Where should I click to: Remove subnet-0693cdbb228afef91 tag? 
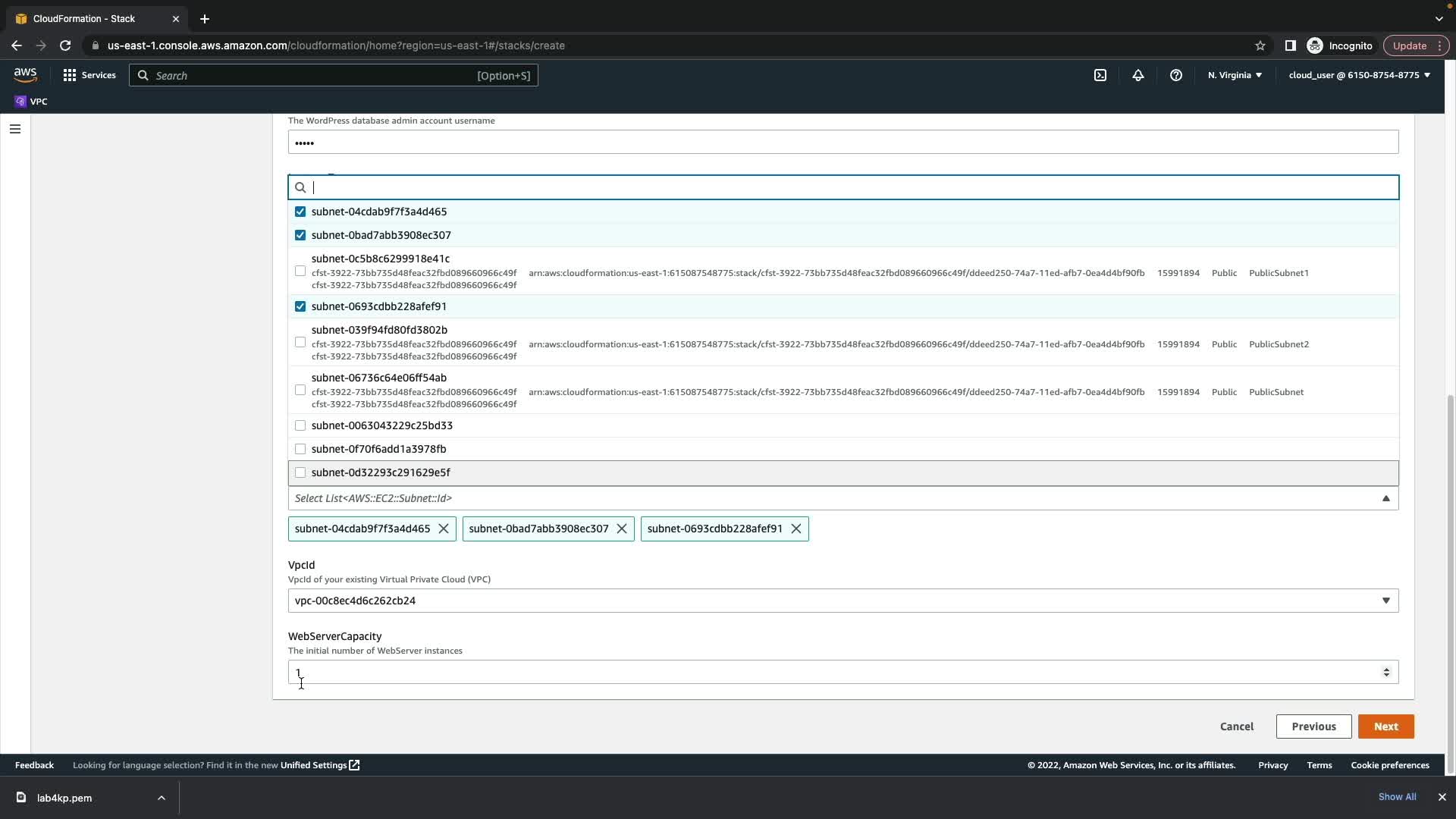coord(795,529)
